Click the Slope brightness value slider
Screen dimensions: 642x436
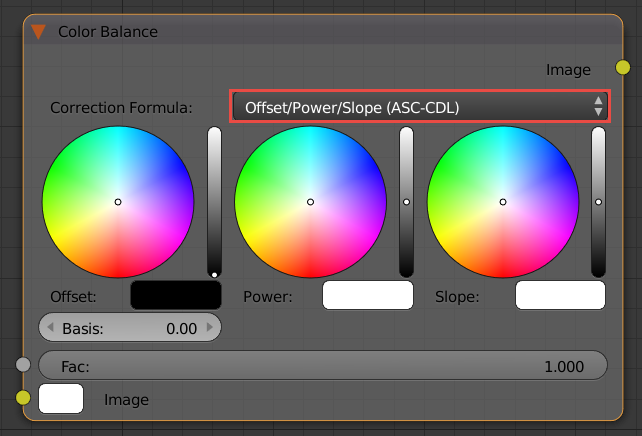tap(598, 202)
